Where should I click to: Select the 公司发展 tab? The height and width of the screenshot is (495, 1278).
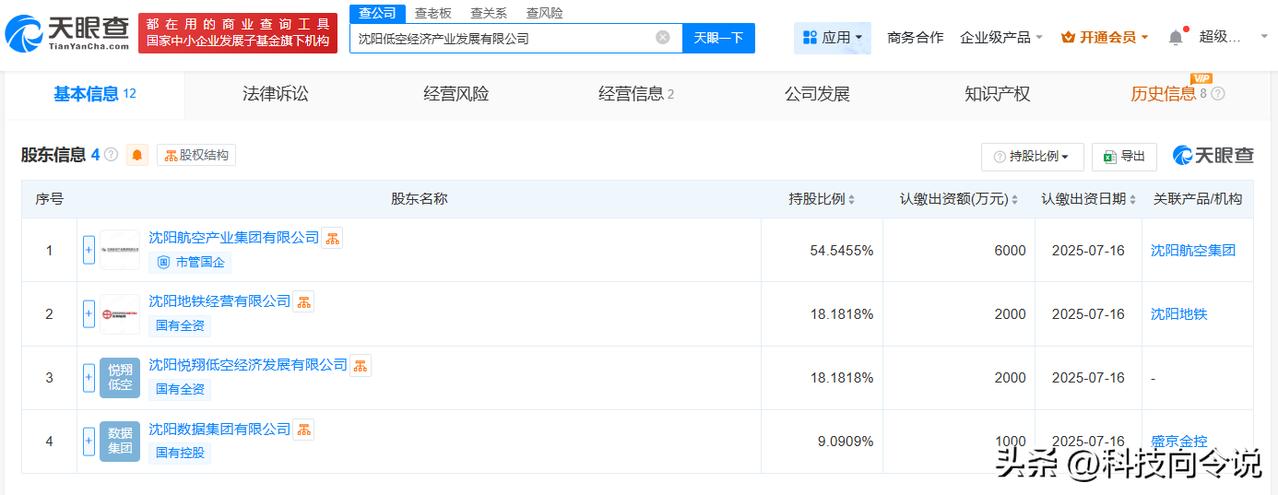[817, 94]
